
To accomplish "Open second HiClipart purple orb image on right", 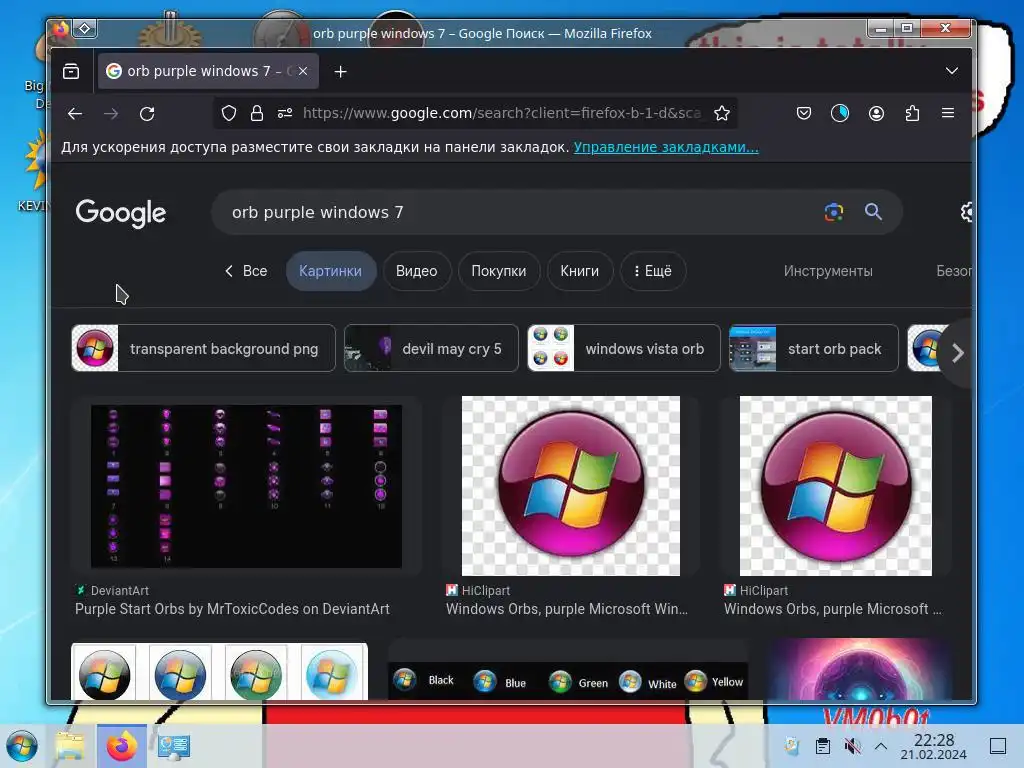I will coord(836,486).
